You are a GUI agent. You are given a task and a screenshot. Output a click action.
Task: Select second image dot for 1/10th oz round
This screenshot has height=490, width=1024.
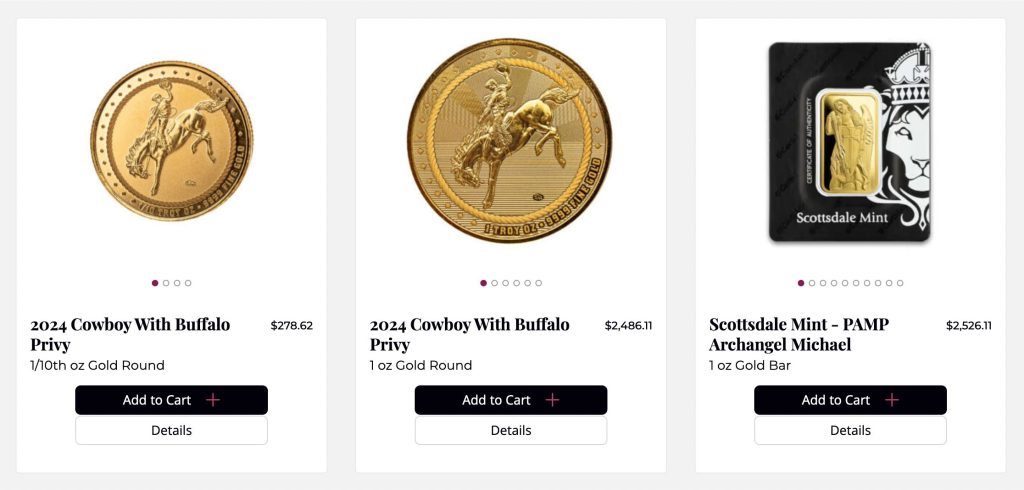tap(166, 283)
